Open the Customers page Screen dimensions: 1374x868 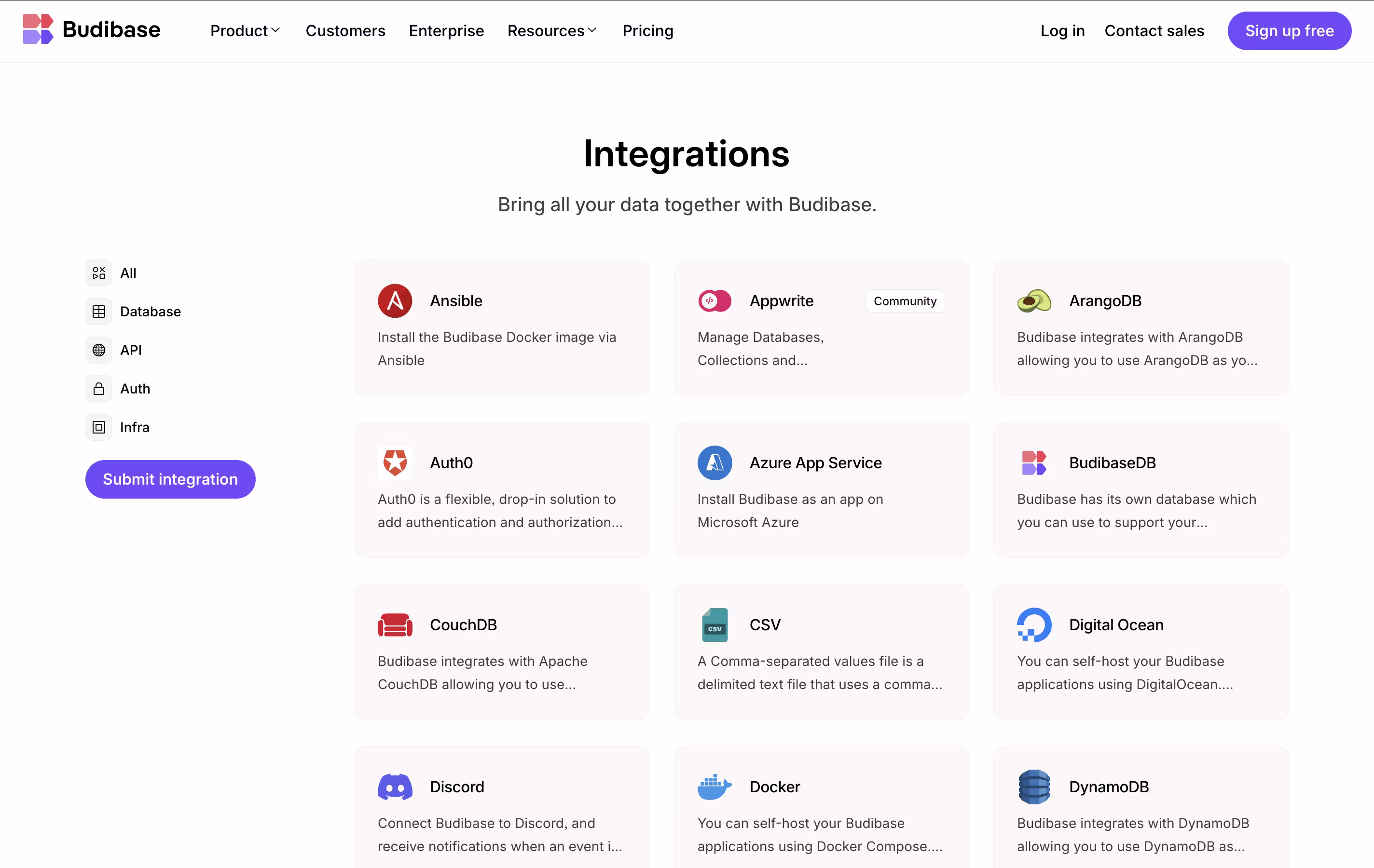click(345, 31)
